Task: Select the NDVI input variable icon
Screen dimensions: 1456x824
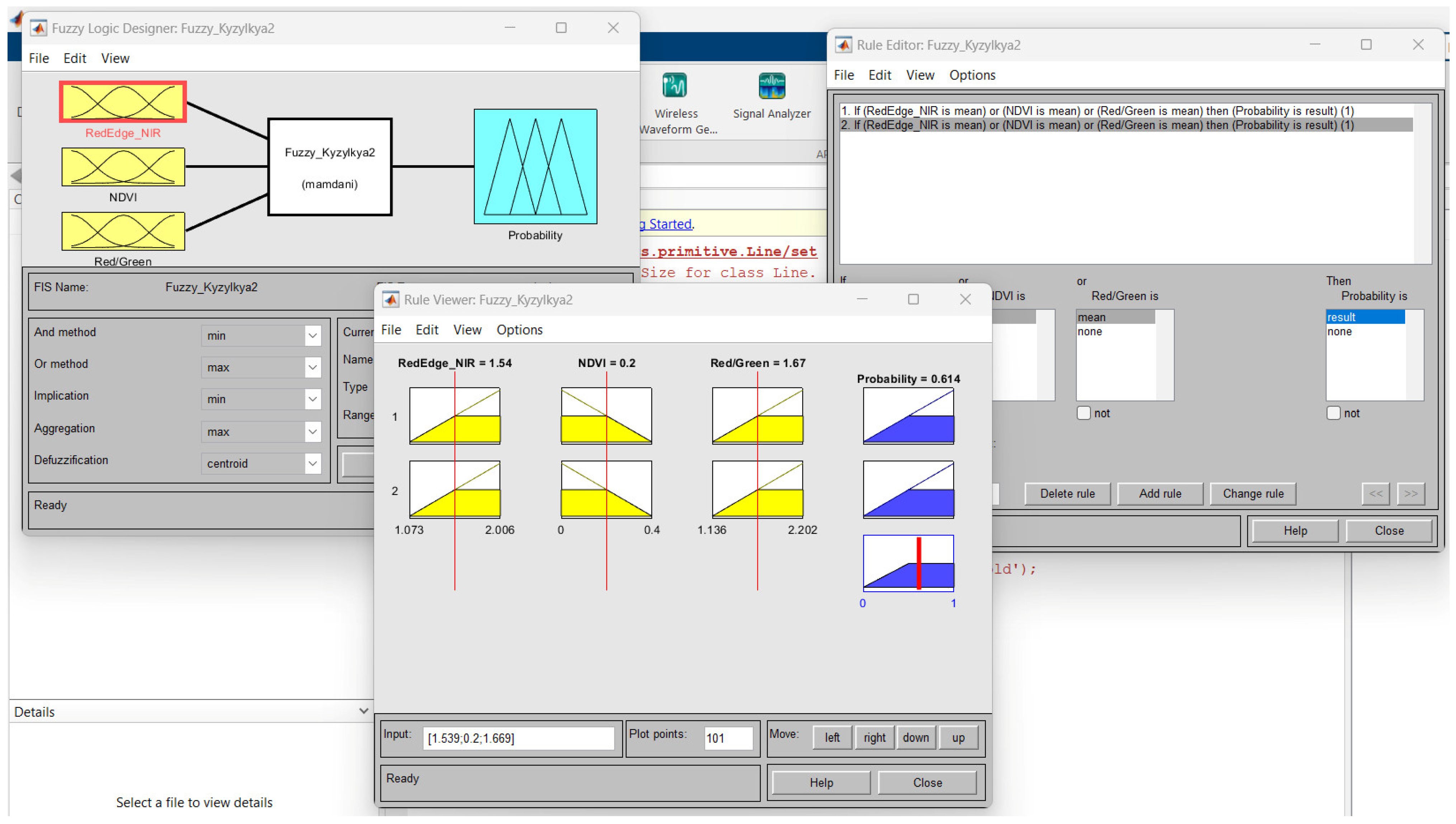Action: click(x=123, y=166)
